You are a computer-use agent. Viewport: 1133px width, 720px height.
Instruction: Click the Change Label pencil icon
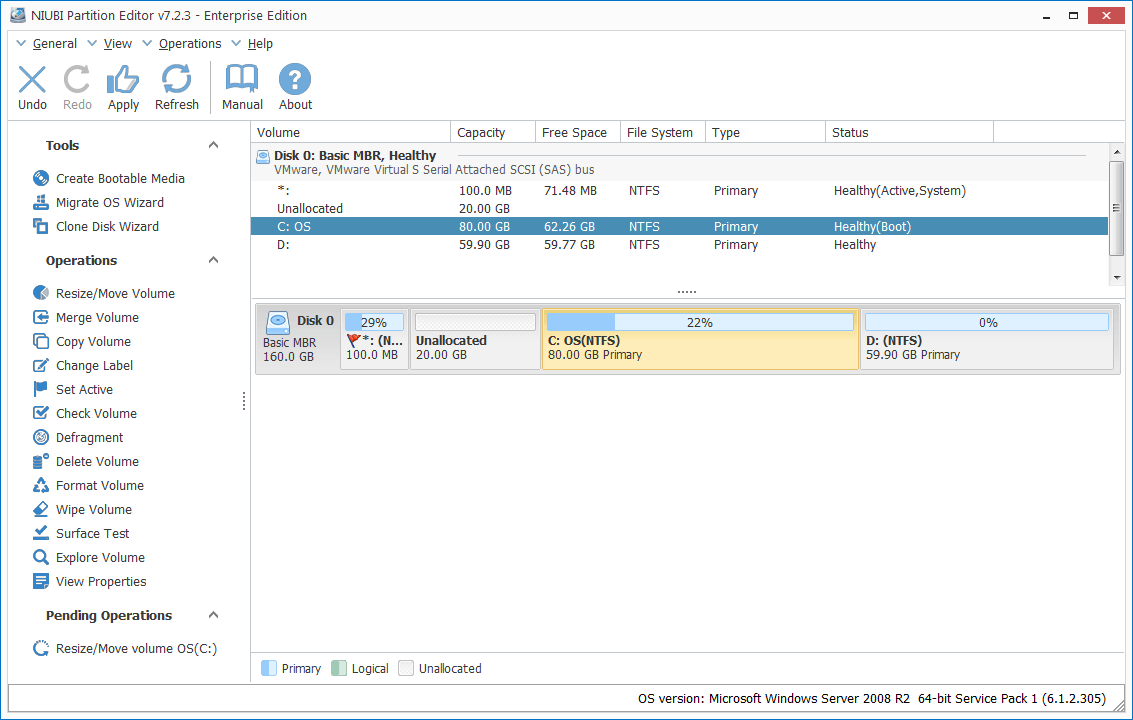tap(41, 365)
